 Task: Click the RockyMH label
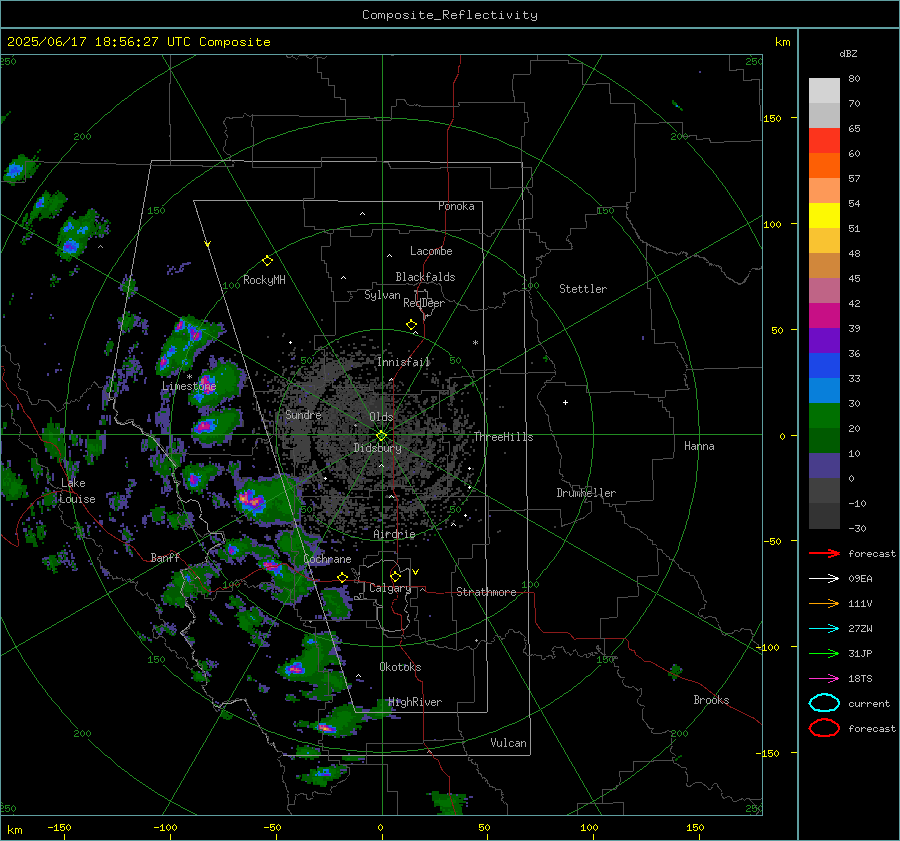(264, 280)
